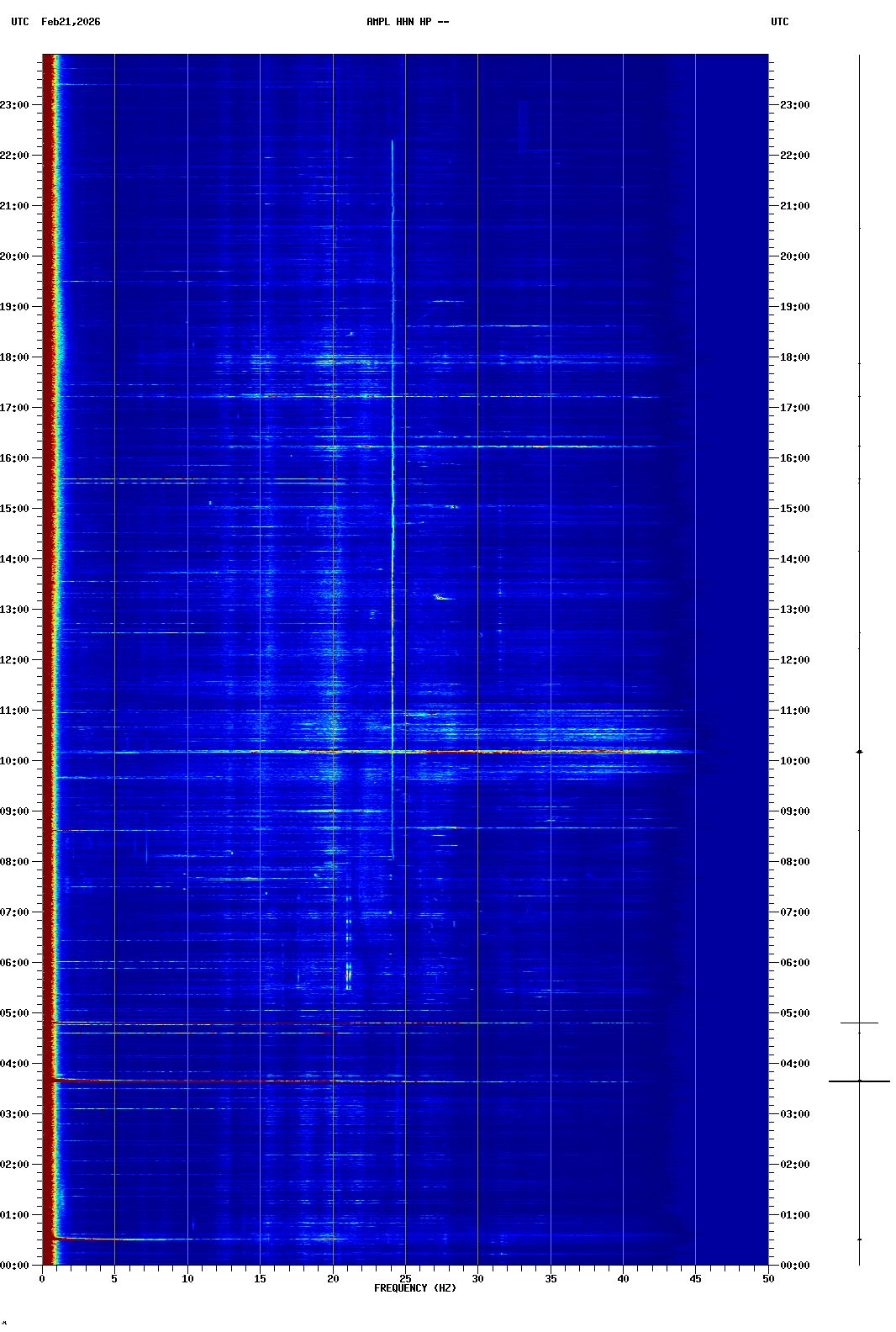Click the FREQUENCY (HZ) axis label
Screen dimensions: 896x1332
(x=414, y=1288)
